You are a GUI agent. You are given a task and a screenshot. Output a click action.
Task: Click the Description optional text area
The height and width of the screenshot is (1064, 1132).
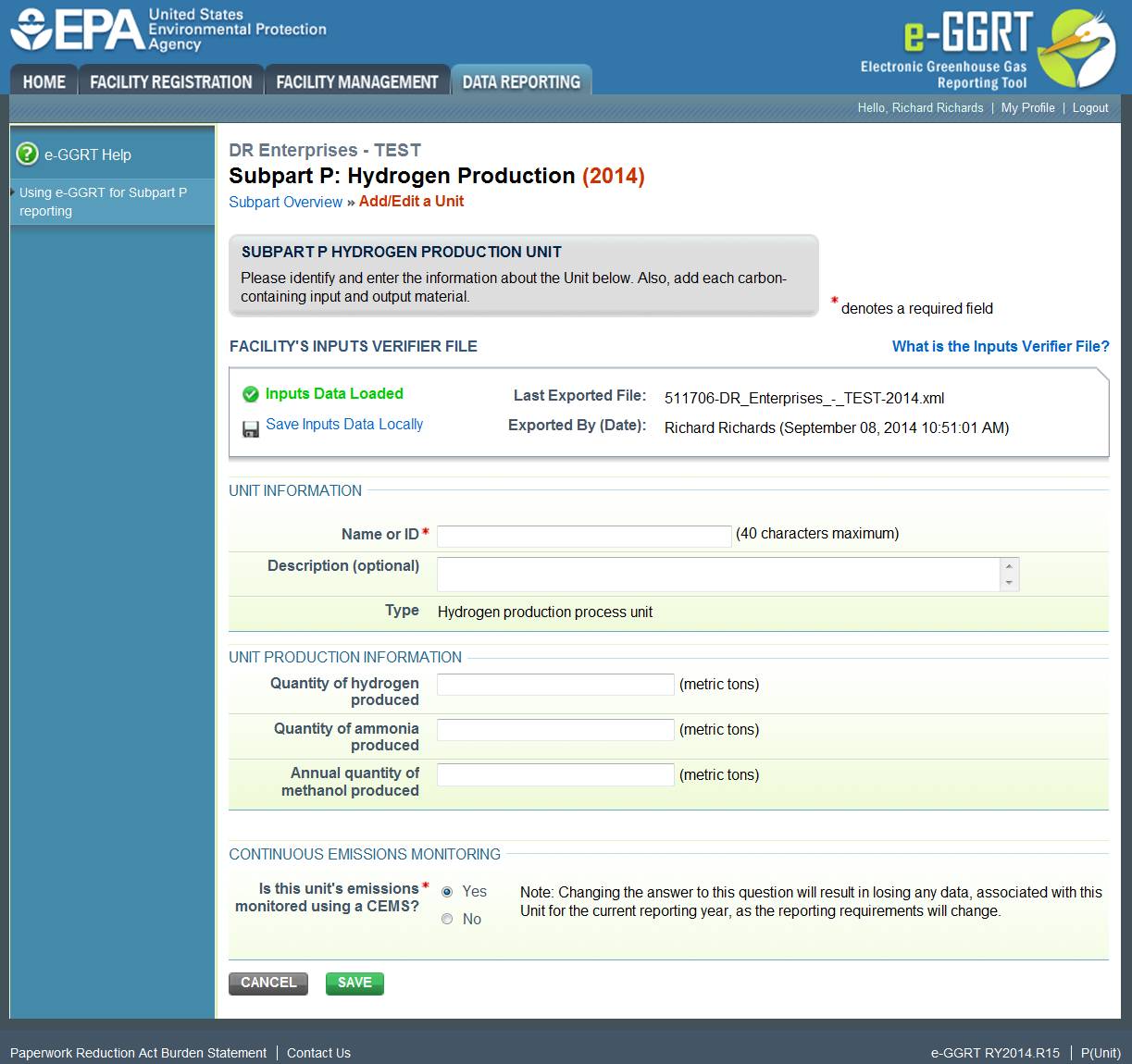(719, 575)
